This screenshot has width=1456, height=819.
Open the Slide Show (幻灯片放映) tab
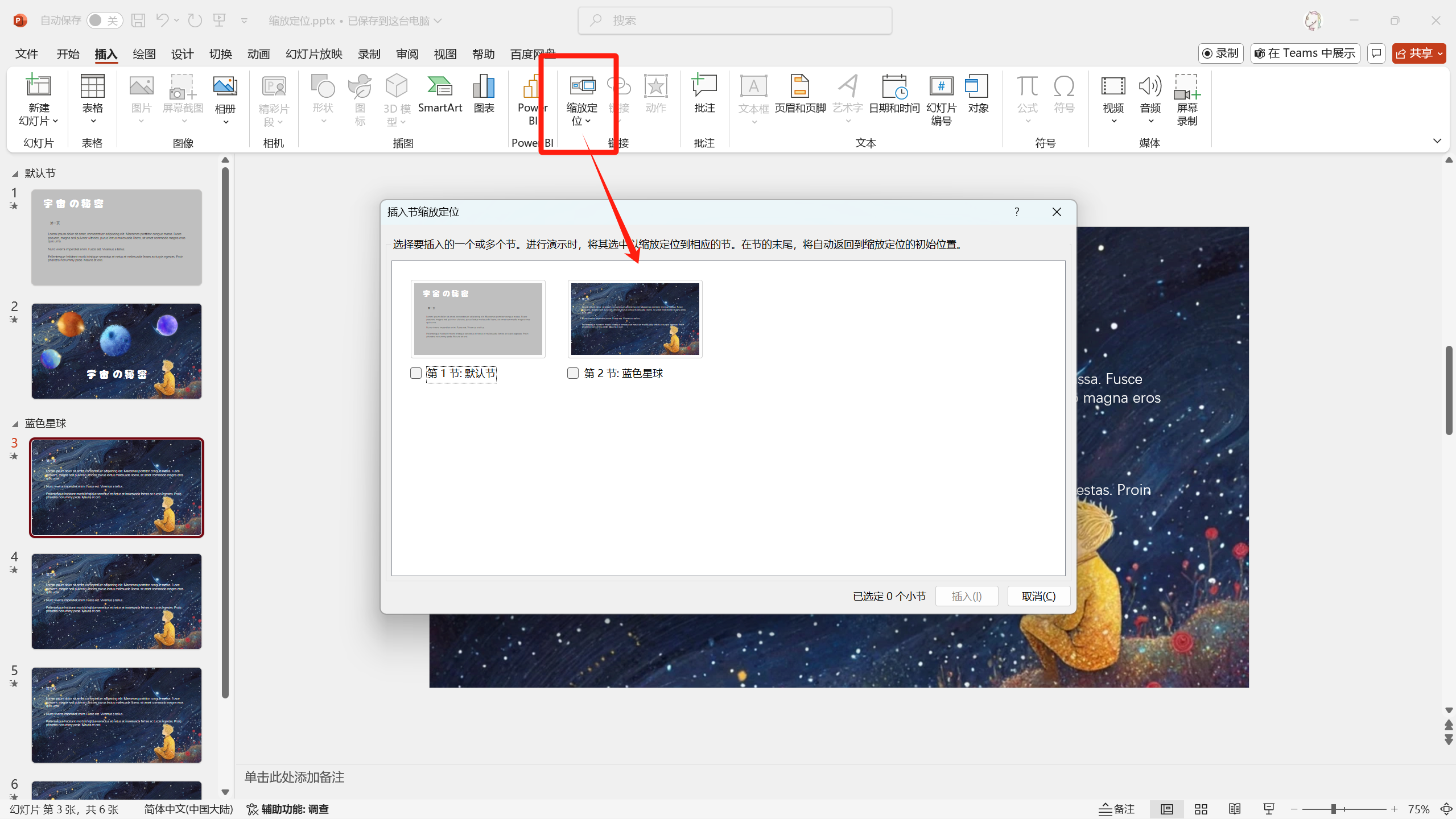(314, 54)
